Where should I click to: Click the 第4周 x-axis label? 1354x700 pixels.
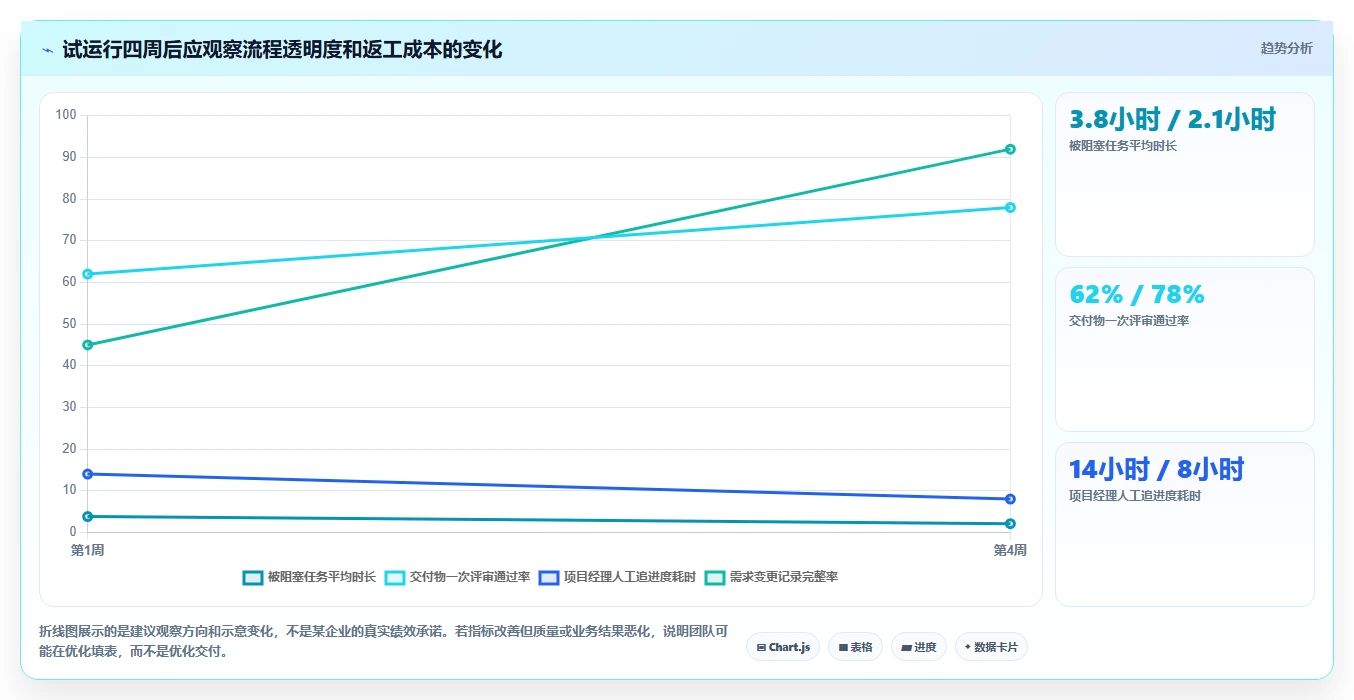pyautogui.click(x=1010, y=550)
